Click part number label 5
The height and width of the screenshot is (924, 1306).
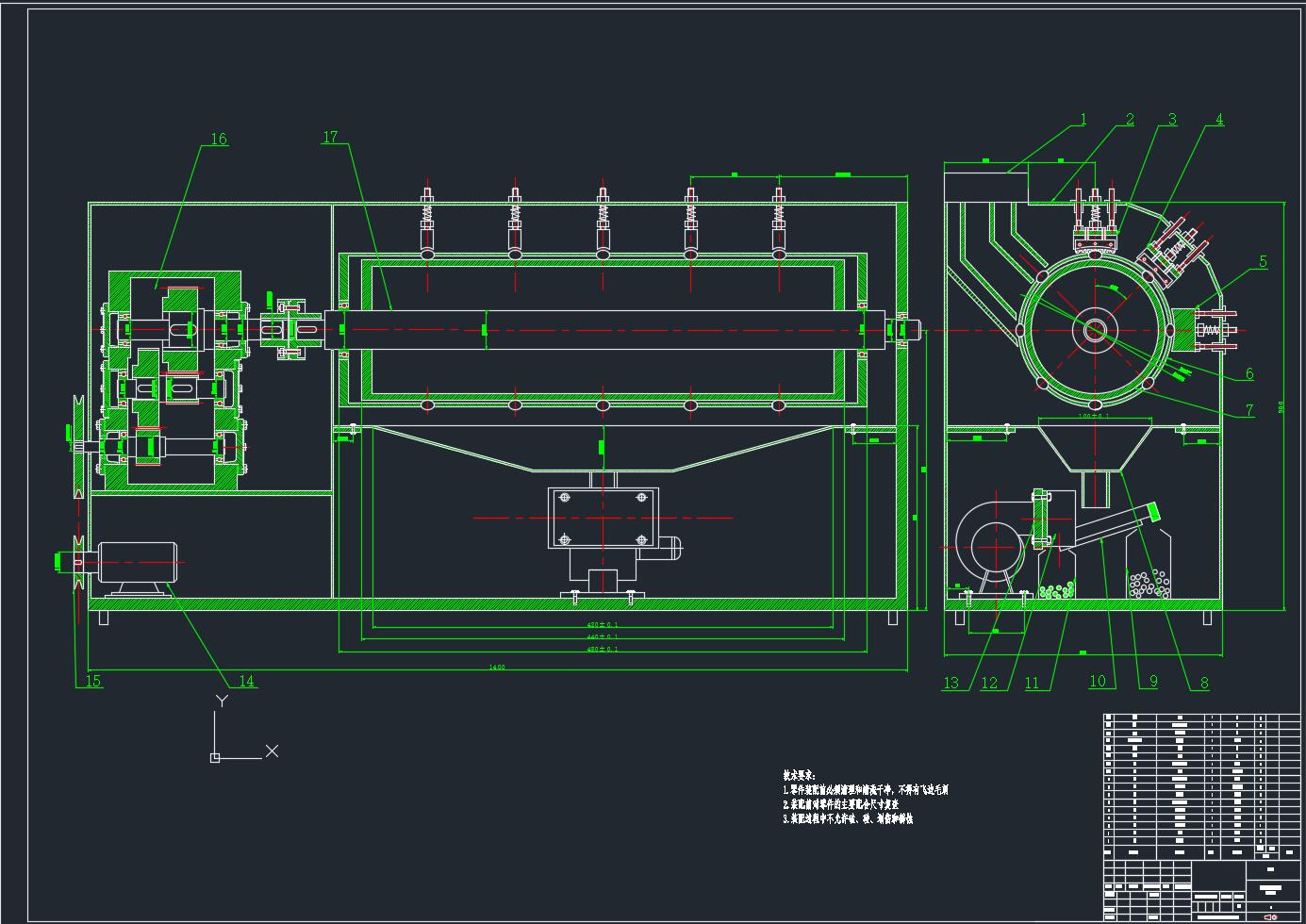[1263, 262]
